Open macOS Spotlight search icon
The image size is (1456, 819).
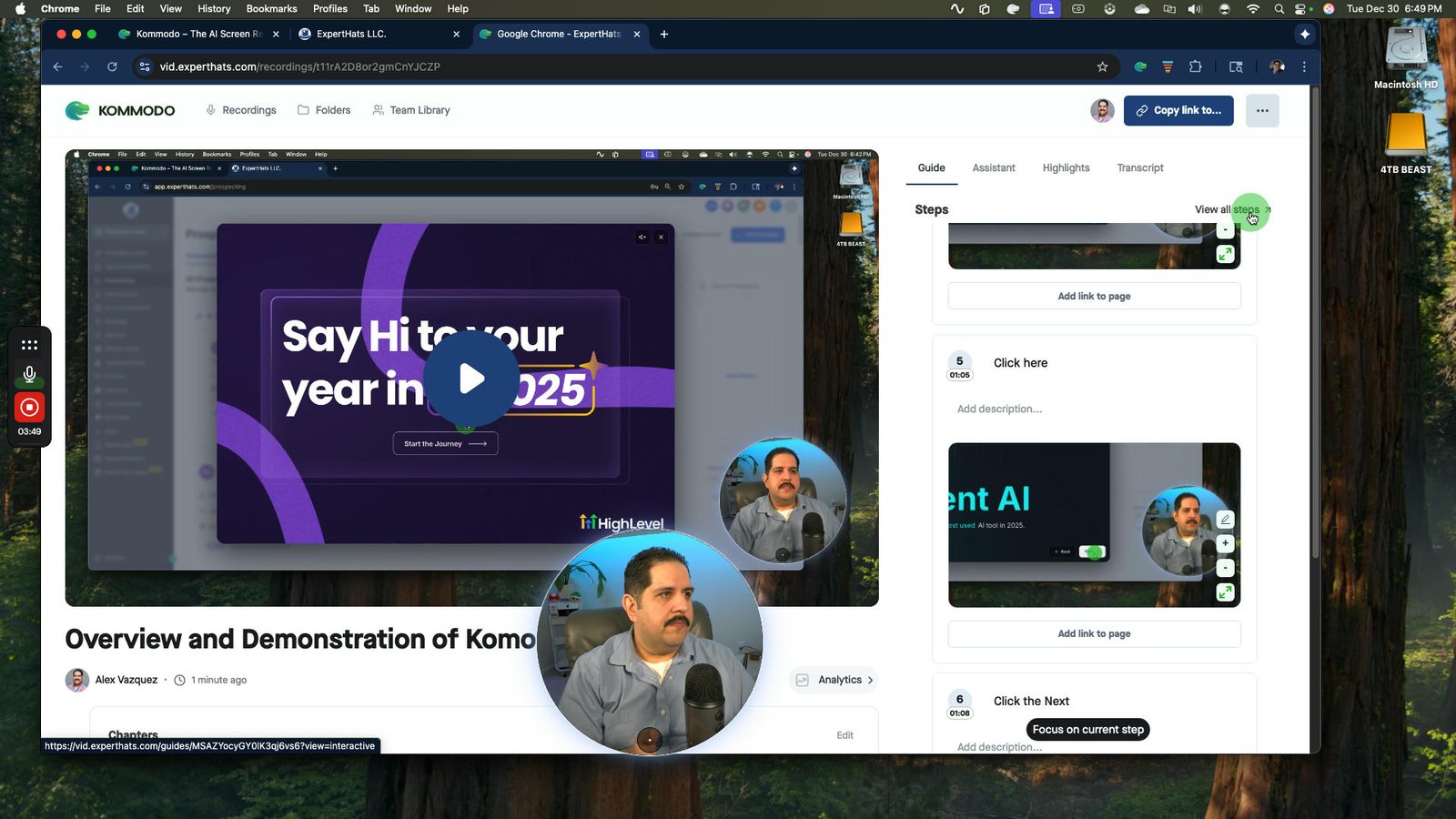tap(1279, 8)
